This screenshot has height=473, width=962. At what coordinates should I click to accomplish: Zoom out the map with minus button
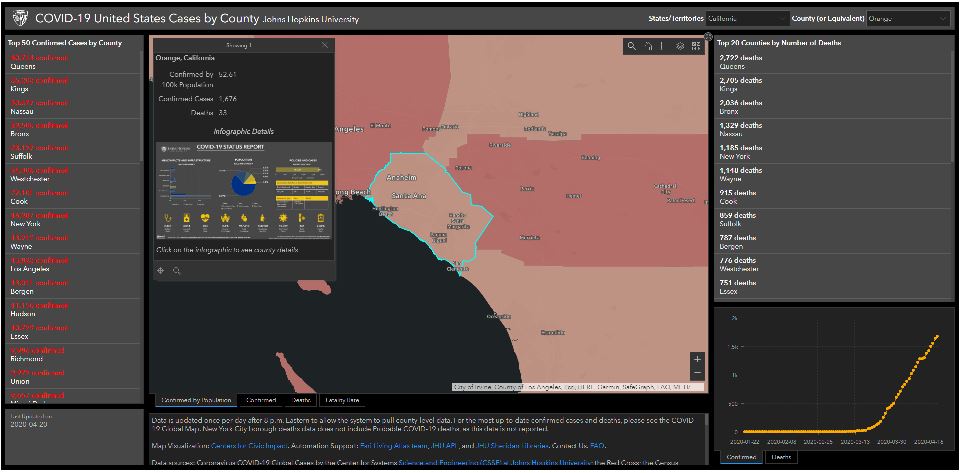tap(697, 373)
